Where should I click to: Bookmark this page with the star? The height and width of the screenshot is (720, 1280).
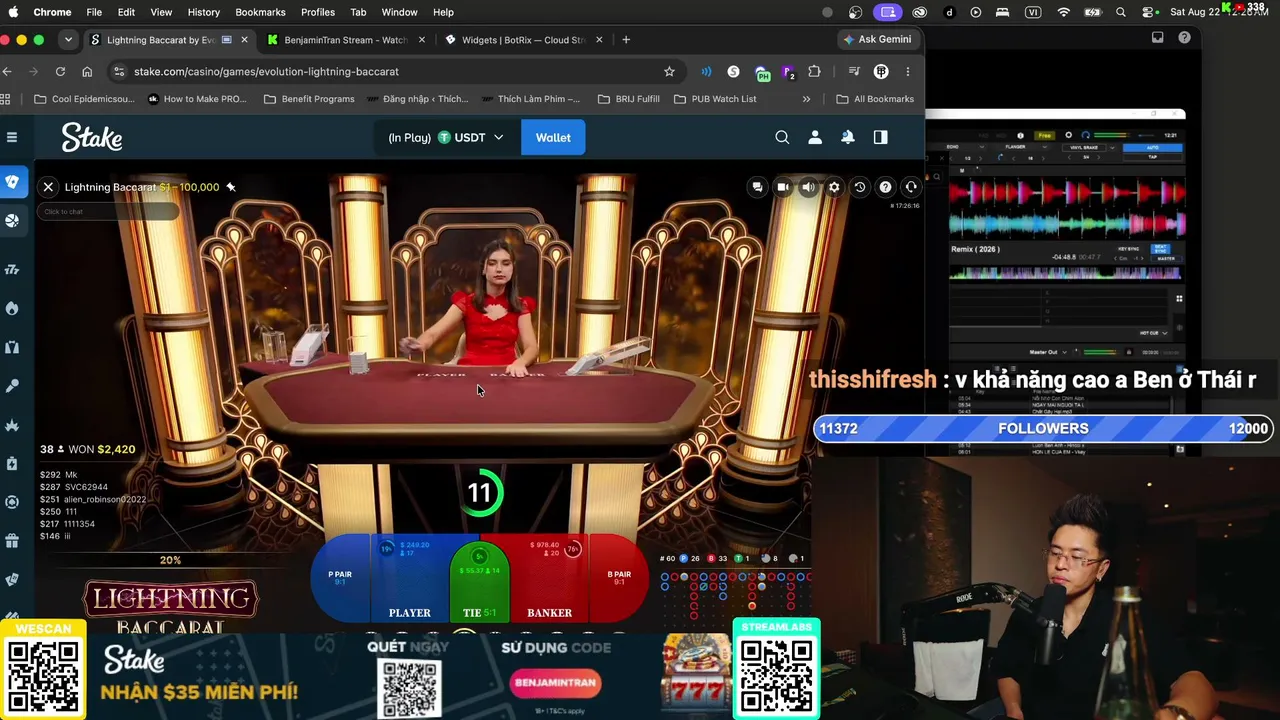coord(669,72)
